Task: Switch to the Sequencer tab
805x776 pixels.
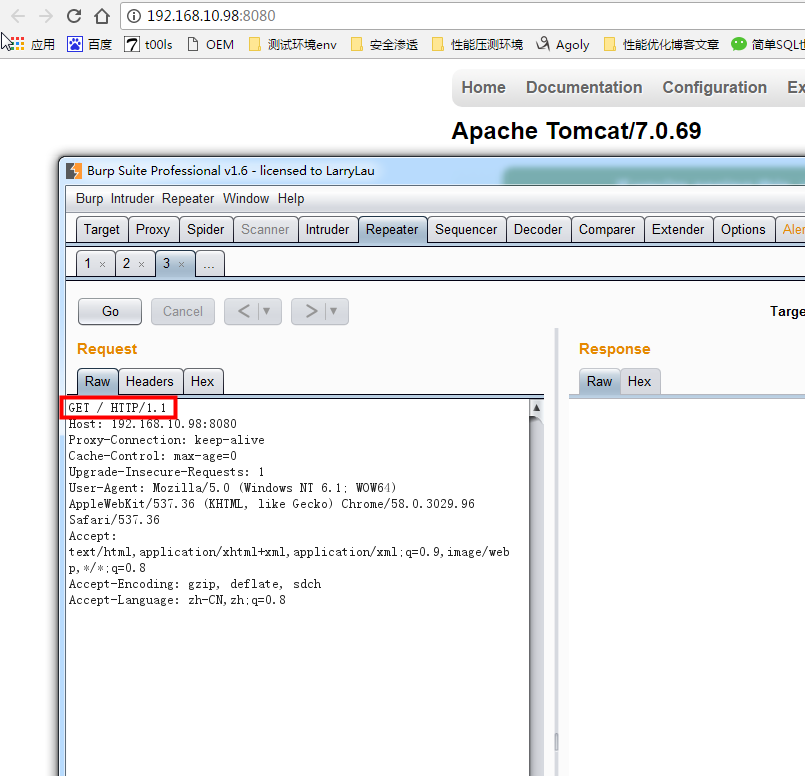Action: pos(466,229)
